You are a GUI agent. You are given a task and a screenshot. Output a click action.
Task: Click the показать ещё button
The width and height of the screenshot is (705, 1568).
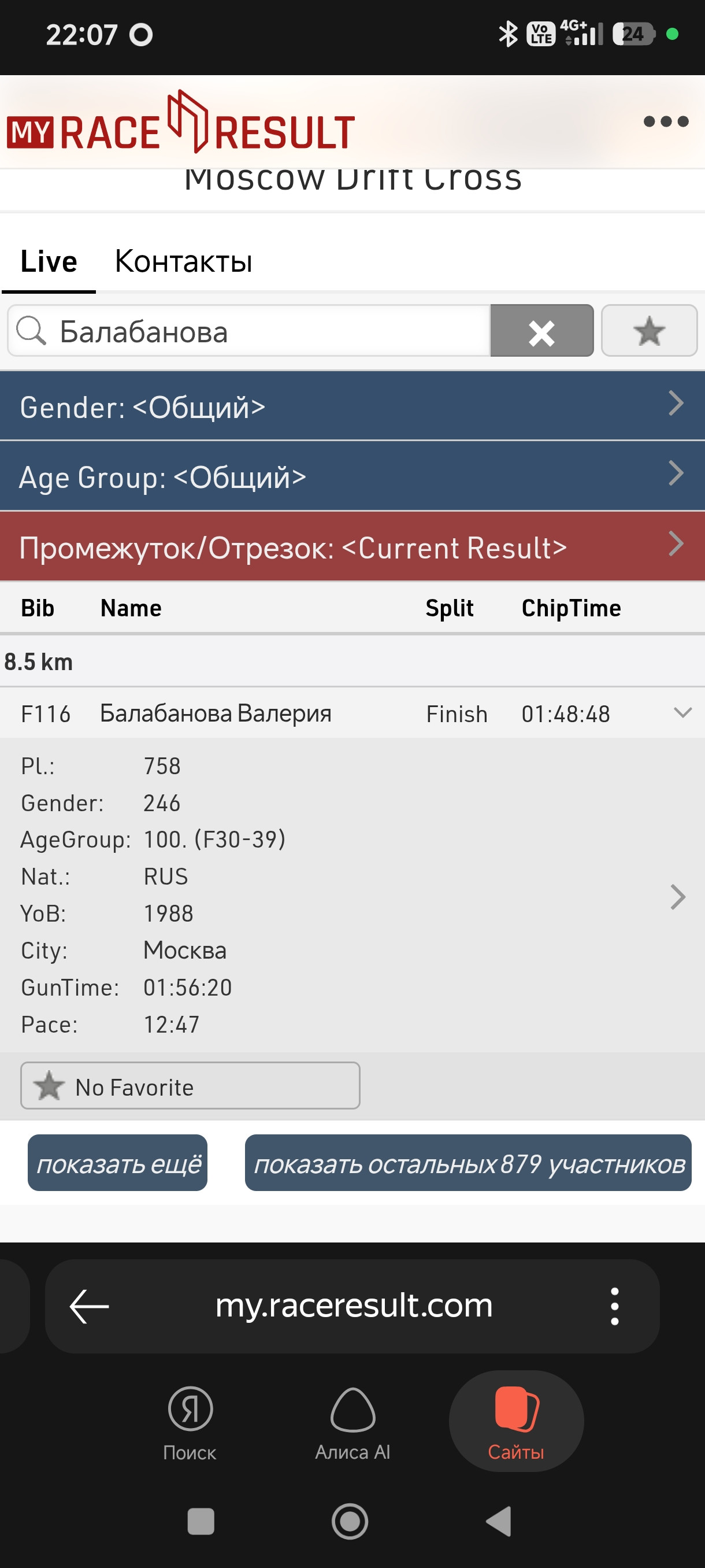[x=117, y=1163]
